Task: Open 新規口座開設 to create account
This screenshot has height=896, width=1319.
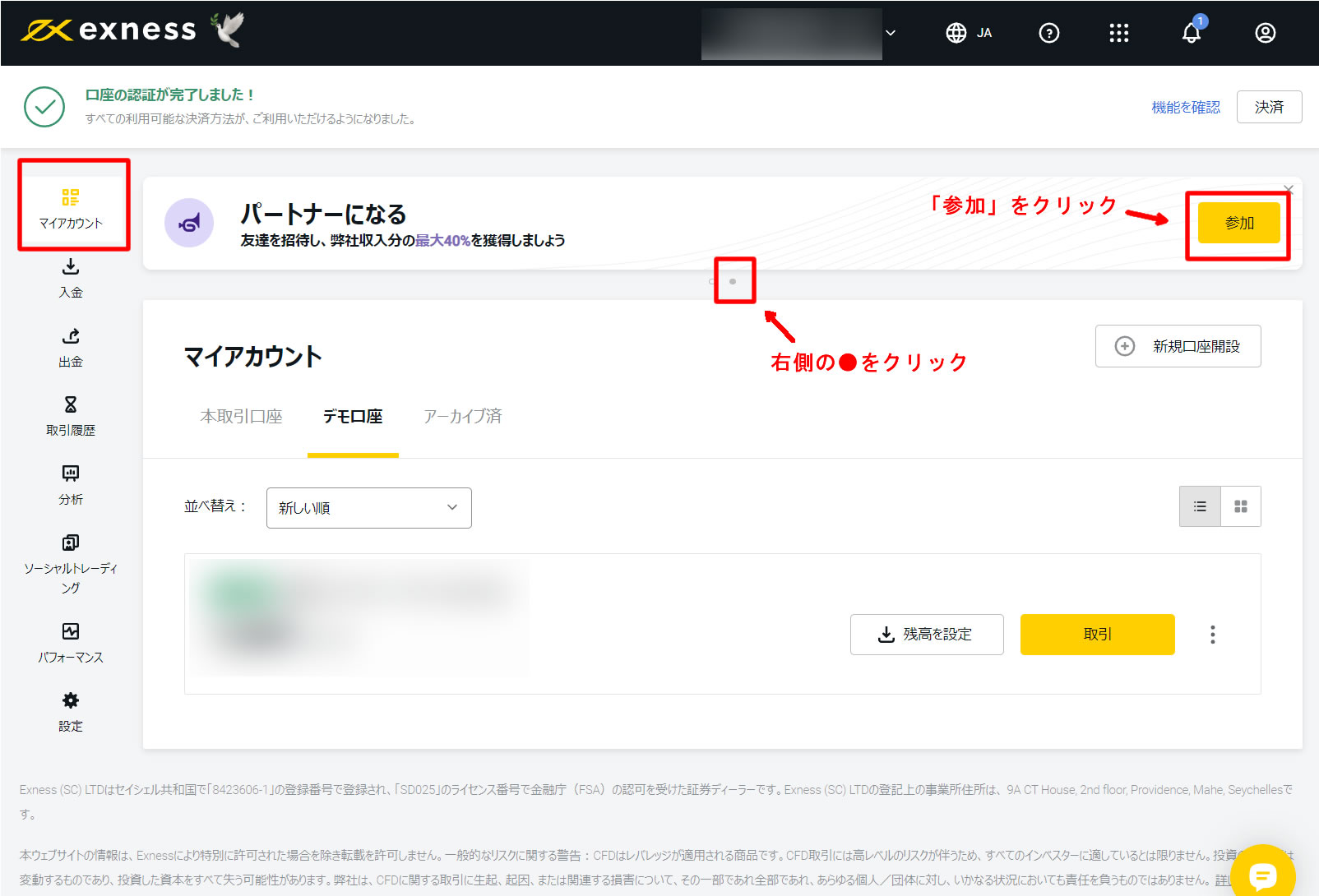Action: [1178, 346]
